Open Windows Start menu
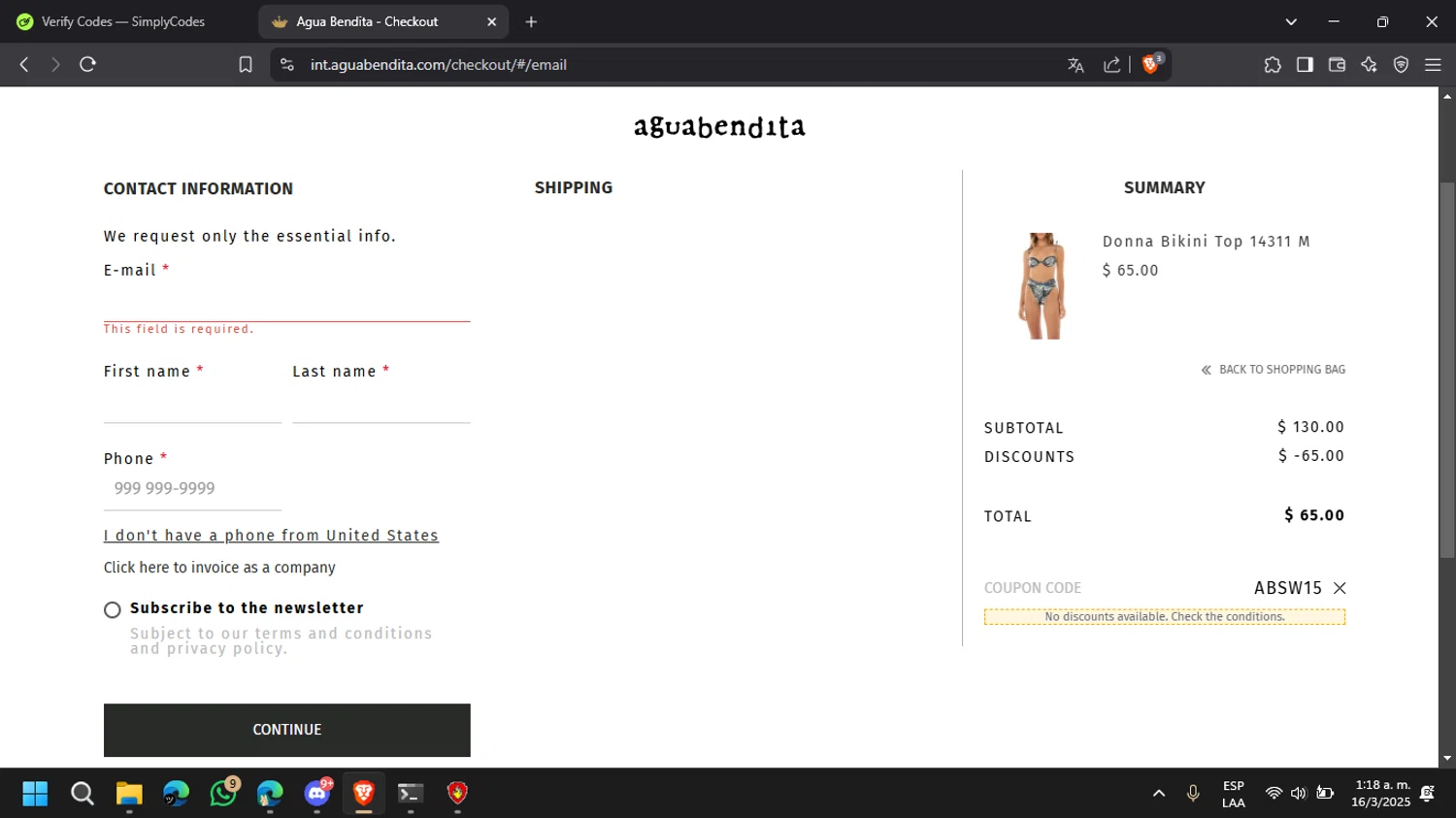Viewport: 1456px width, 818px height. click(35, 794)
